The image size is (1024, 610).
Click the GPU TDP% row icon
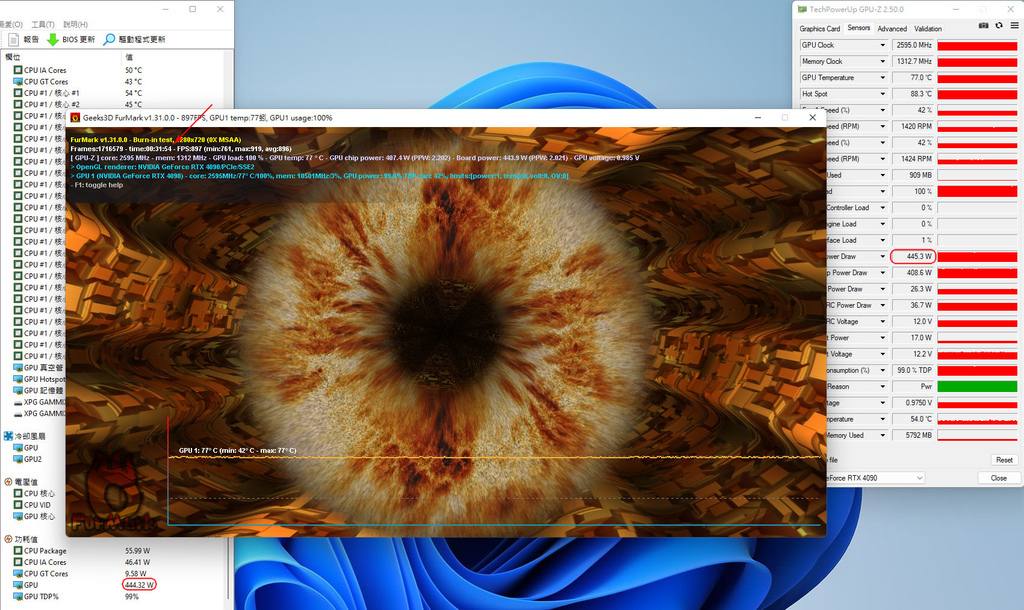click(18, 596)
